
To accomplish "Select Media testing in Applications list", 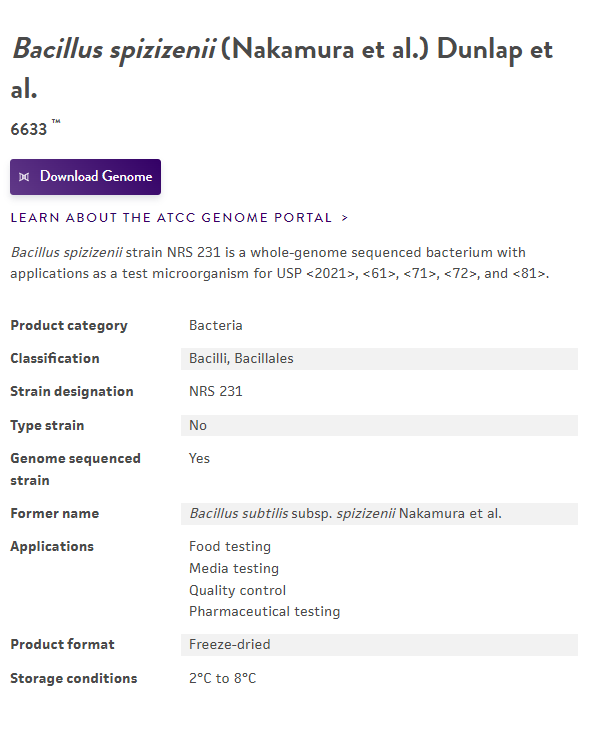I will [x=234, y=568].
